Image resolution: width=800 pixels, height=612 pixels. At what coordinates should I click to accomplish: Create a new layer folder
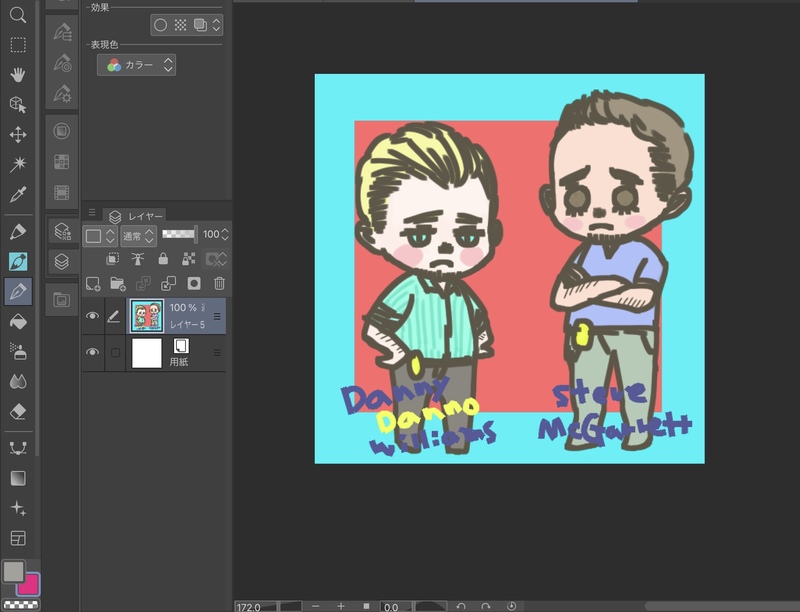[x=118, y=284]
